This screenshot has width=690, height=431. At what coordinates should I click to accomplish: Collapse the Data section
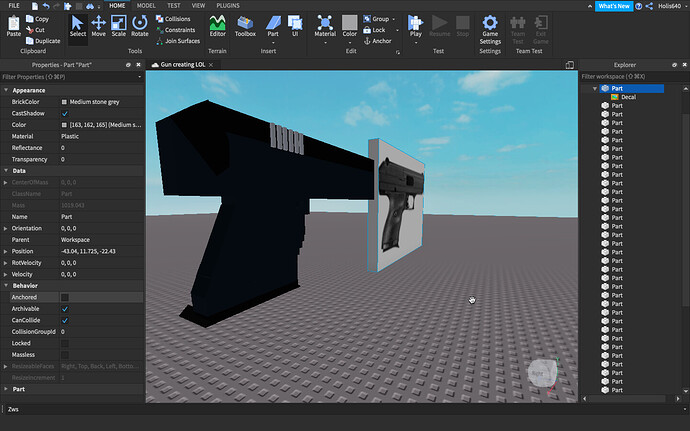(x=6, y=170)
